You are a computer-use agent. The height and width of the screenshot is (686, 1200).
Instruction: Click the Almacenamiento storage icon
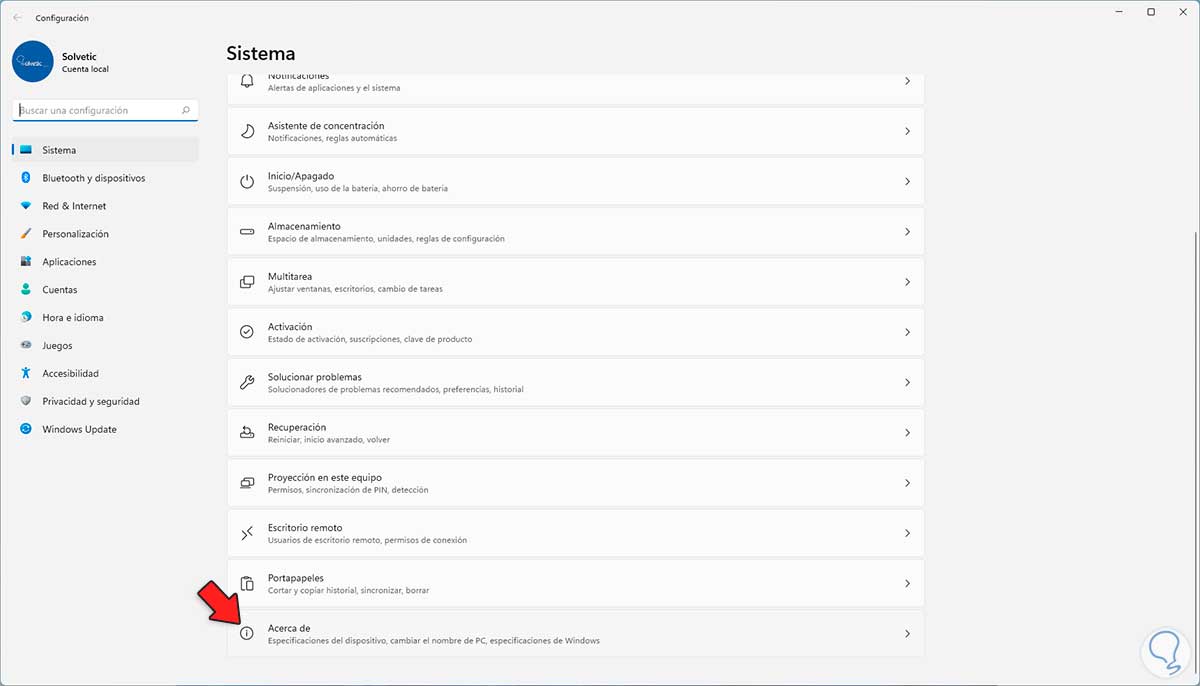(247, 232)
